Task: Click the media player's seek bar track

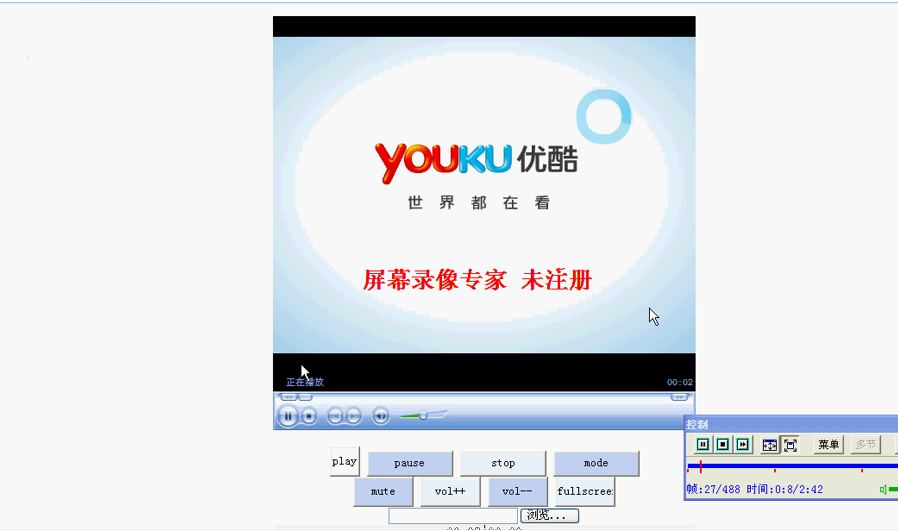Action: coord(484,396)
